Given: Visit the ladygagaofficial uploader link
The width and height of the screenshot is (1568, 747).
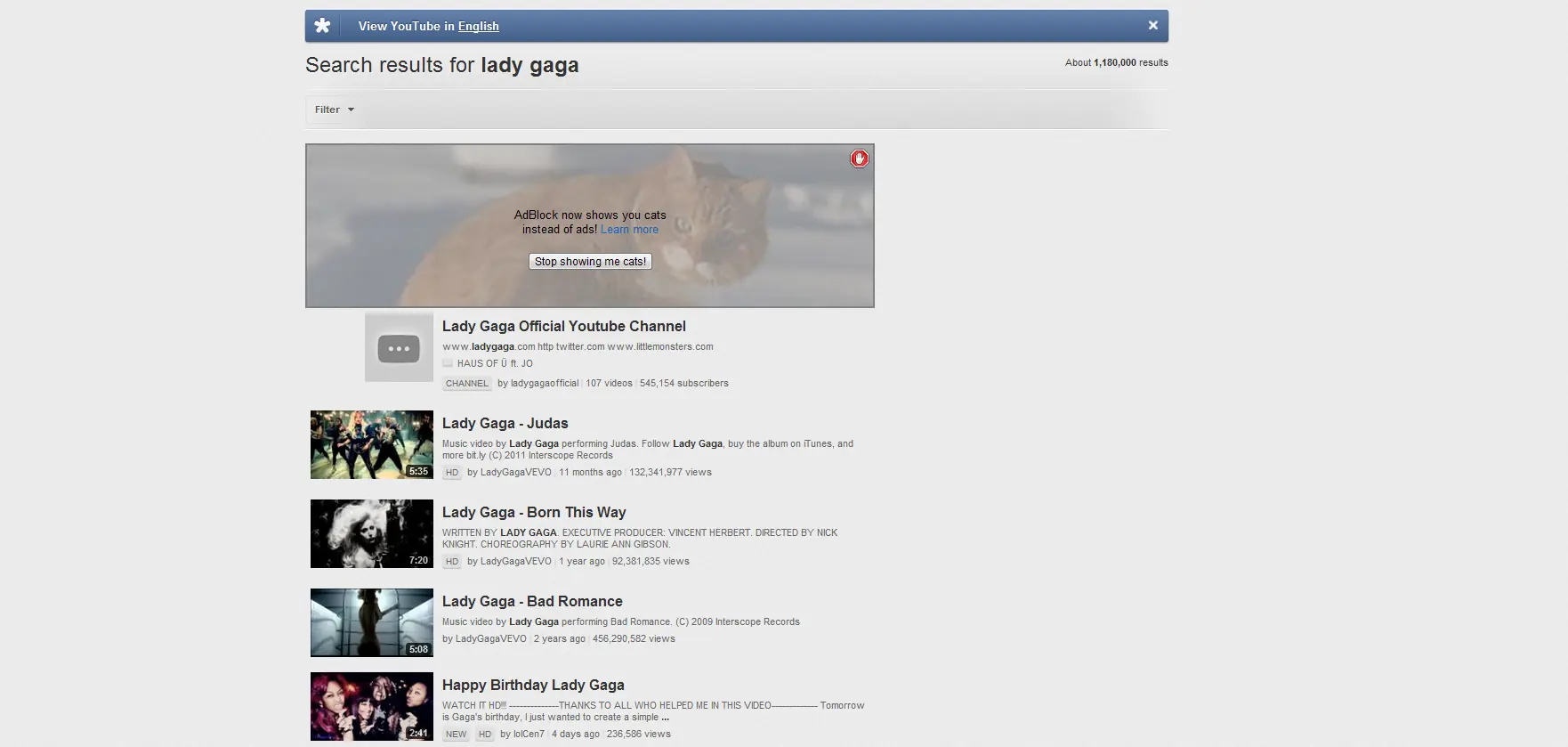Looking at the screenshot, I should pos(545,384).
